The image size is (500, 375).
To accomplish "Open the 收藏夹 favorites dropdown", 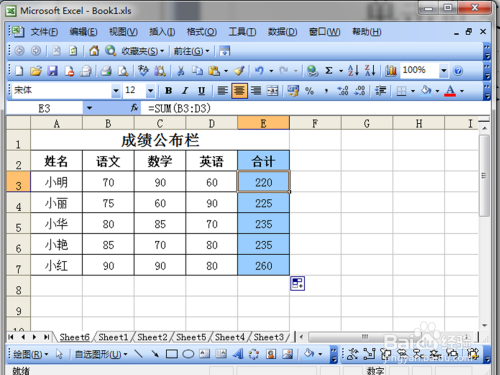I will click(143, 51).
